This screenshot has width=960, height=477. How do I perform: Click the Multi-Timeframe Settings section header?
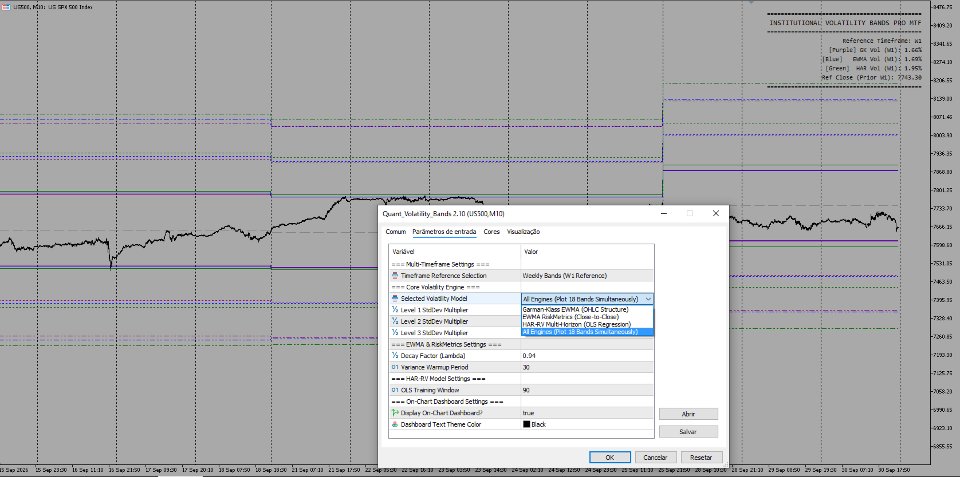click(440, 265)
